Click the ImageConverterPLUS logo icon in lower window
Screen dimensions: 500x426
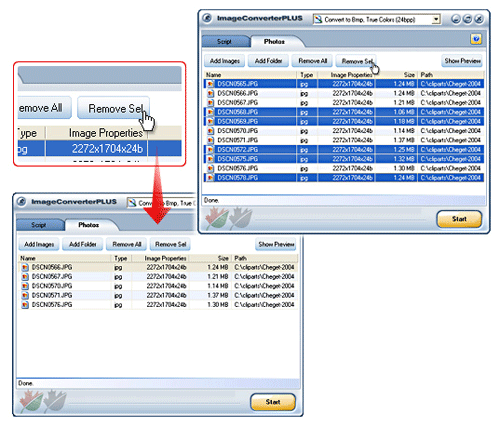tap(22, 202)
